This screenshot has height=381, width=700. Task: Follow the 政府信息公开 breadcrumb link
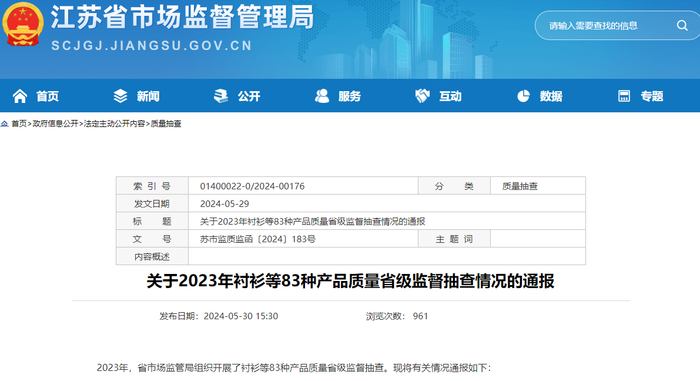pos(56,124)
